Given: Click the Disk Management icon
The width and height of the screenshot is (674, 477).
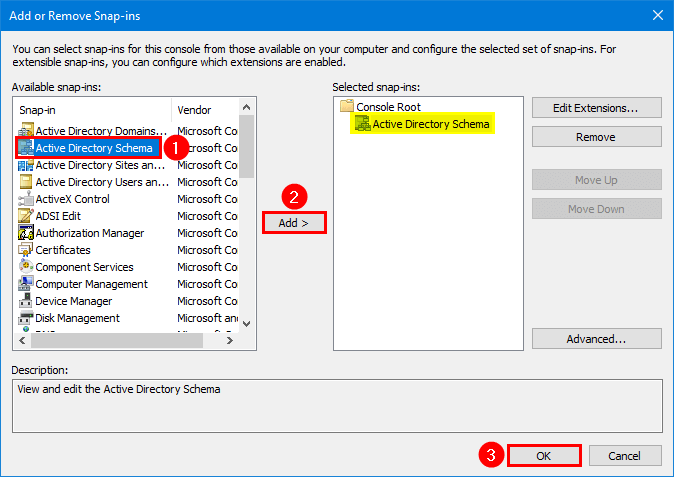Looking at the screenshot, I should tap(26, 318).
